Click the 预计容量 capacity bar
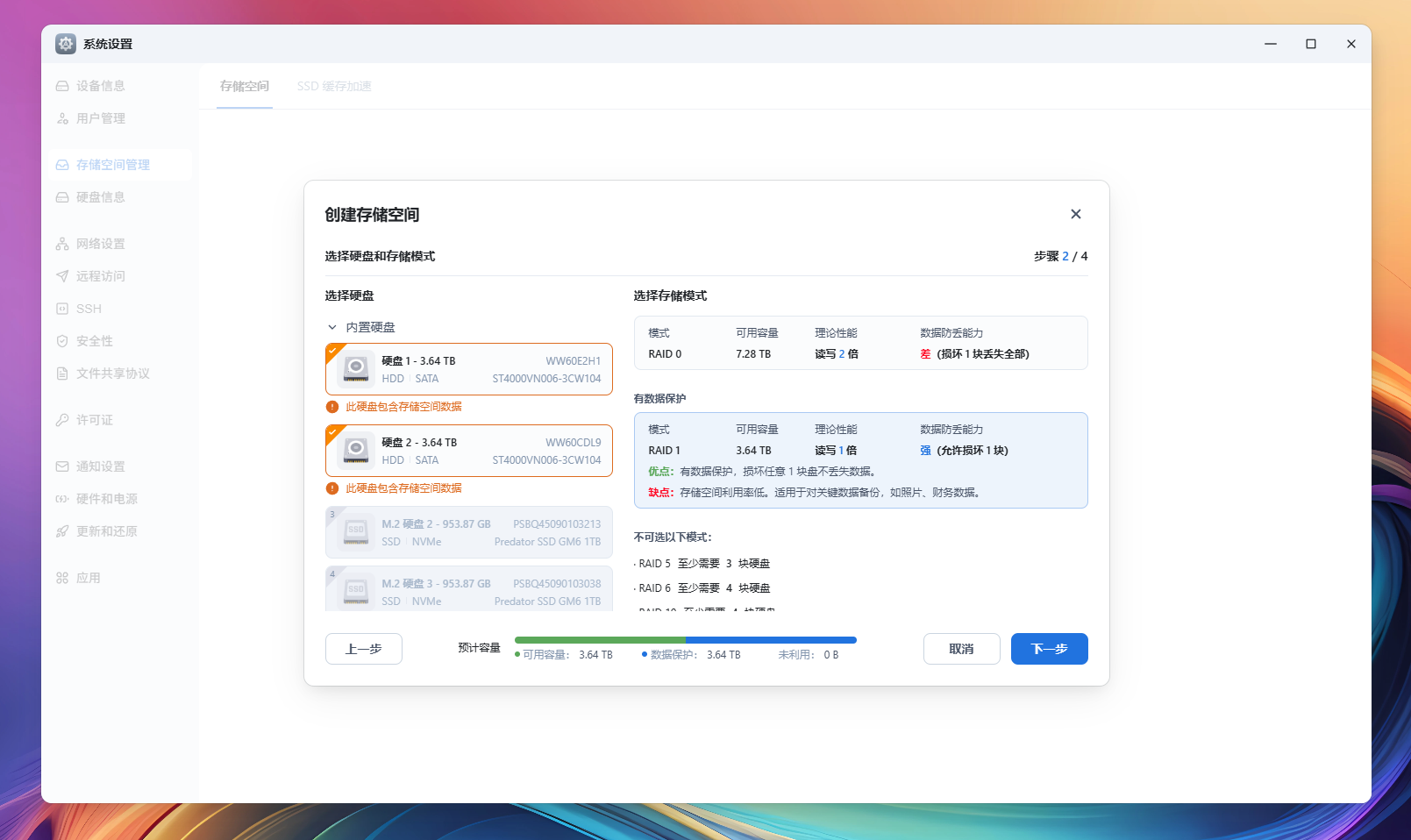This screenshot has height=840, width=1411. point(685,639)
